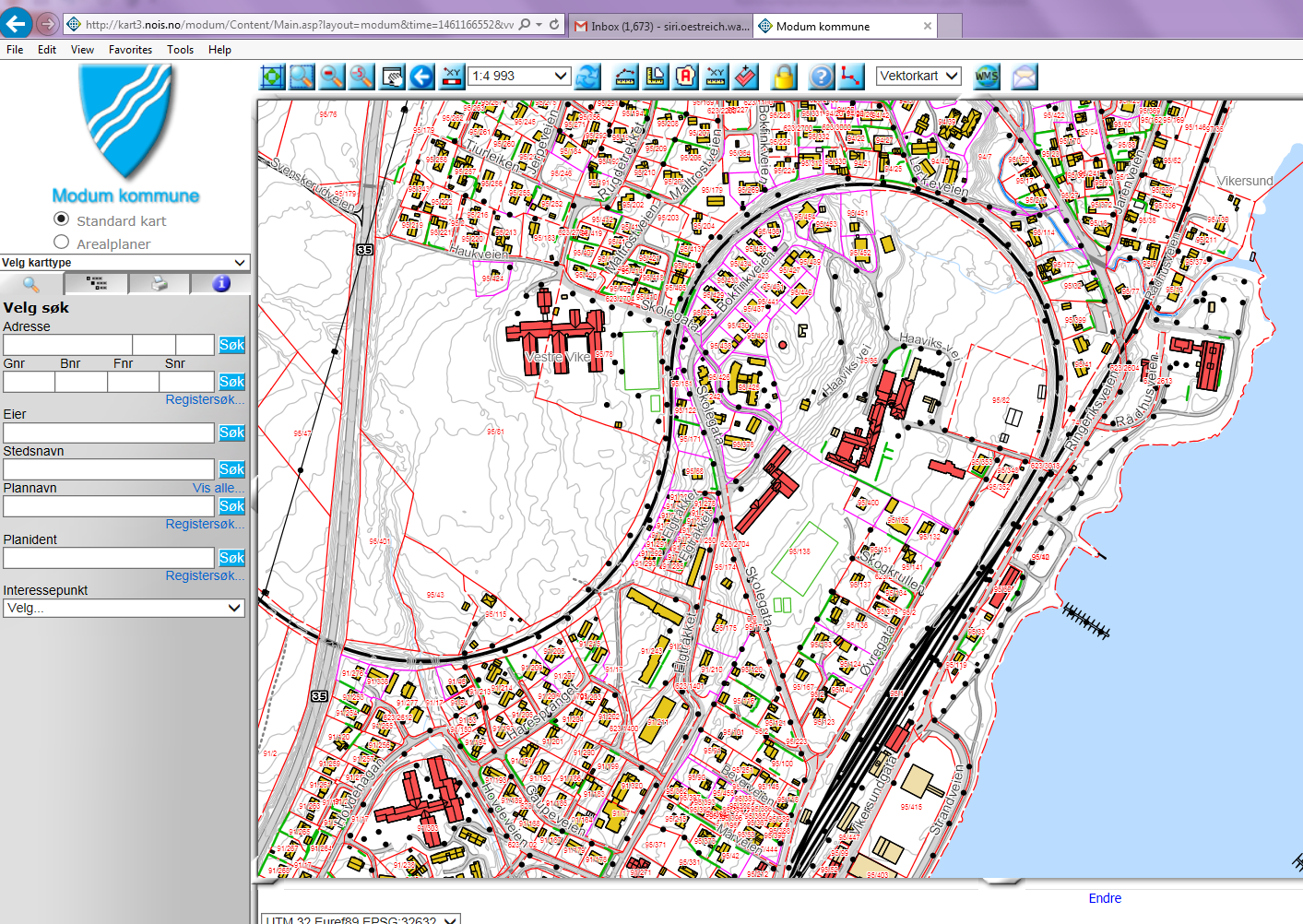Open Registersøk link under Plannavn field

(x=205, y=524)
